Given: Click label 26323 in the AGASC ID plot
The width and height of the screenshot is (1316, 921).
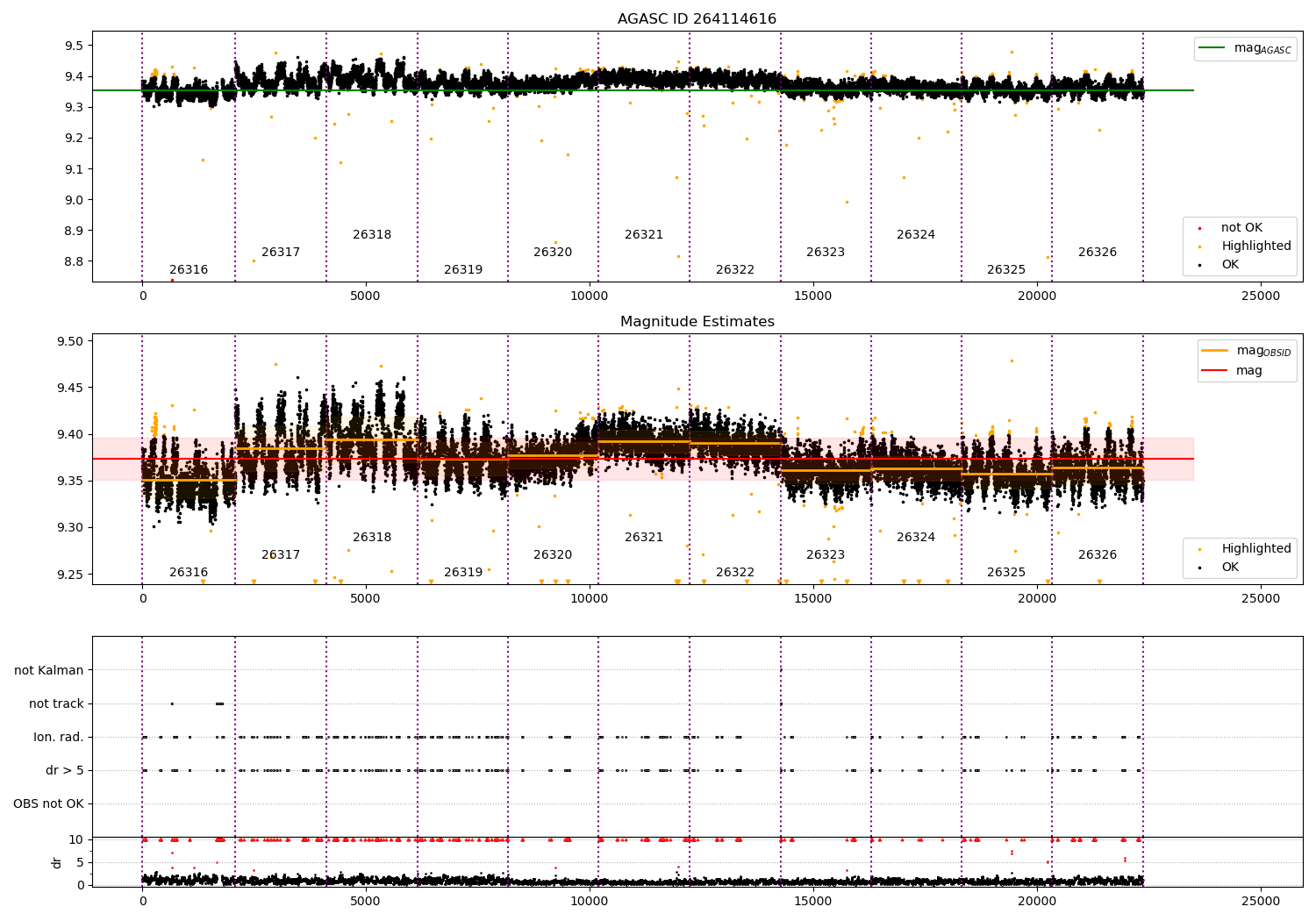Looking at the screenshot, I should (x=826, y=253).
